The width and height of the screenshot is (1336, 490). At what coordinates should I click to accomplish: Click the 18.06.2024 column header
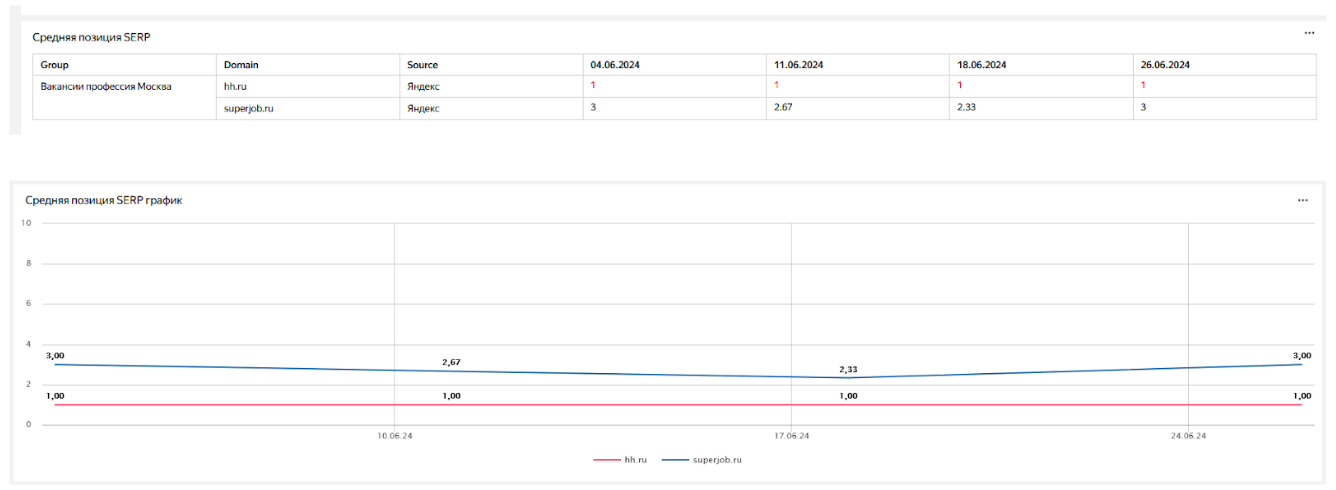coord(982,65)
